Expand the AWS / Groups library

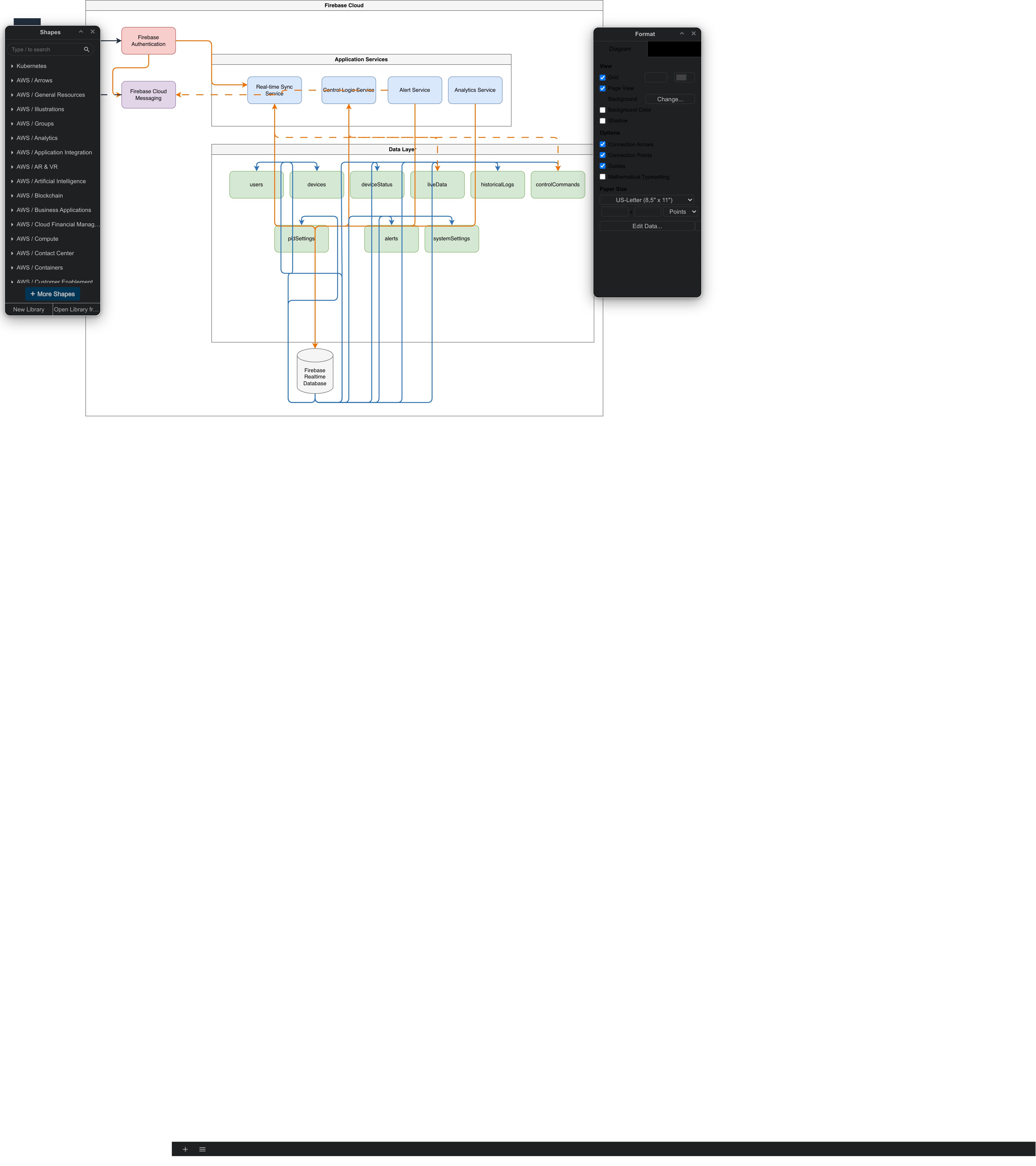click(52, 124)
